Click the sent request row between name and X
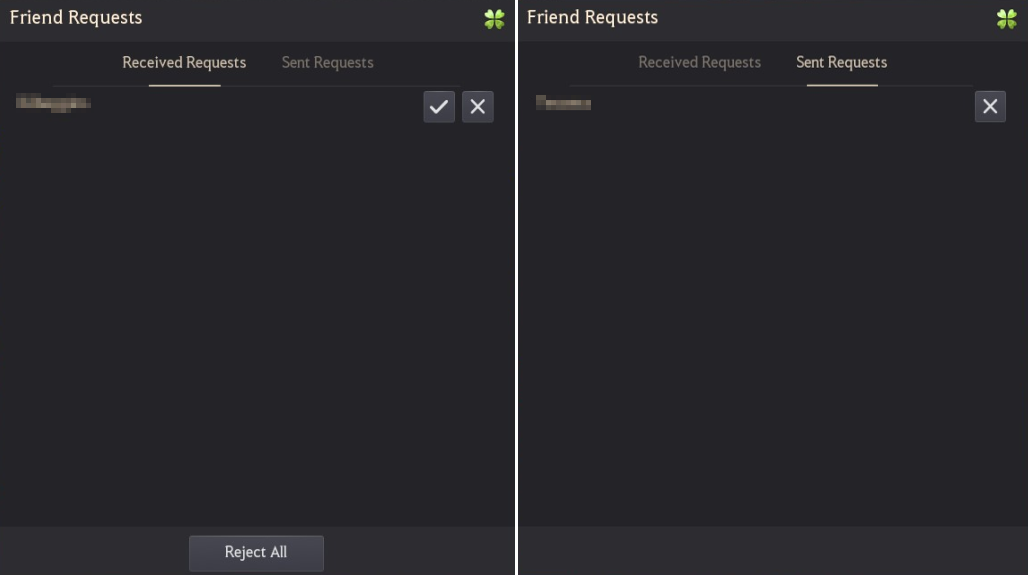This screenshot has height=575, width=1028. (x=783, y=106)
